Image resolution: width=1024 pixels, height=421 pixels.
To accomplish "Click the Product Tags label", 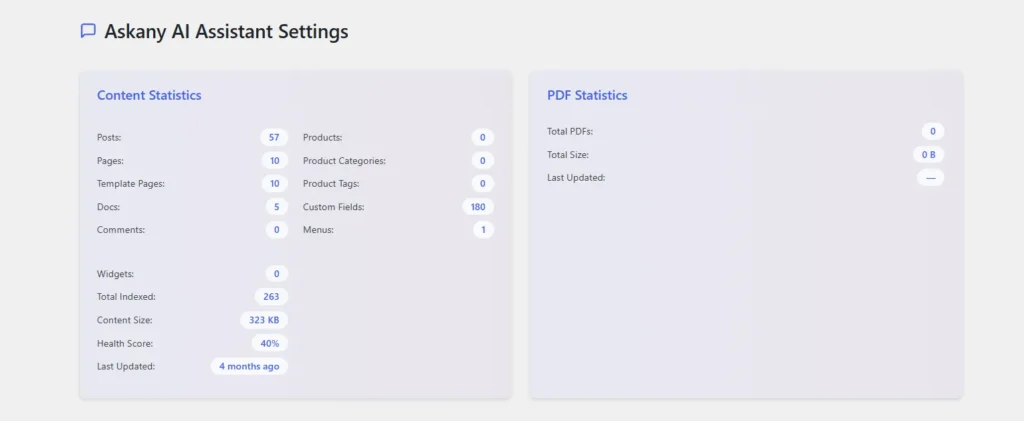I will [331, 183].
